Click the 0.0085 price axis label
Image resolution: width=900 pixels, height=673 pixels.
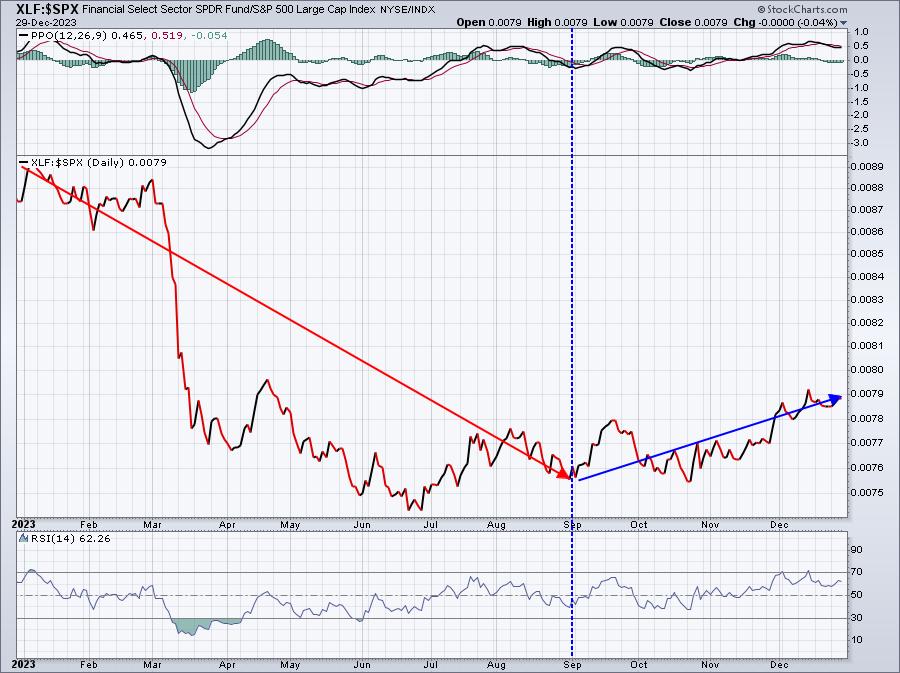coord(867,254)
